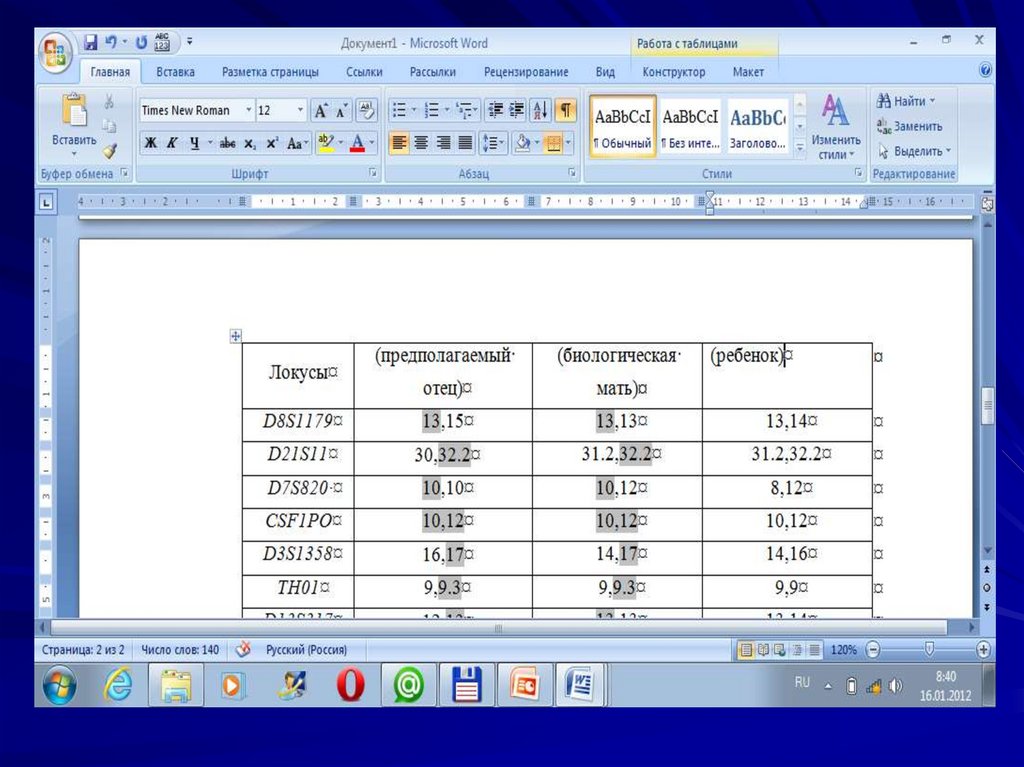Paste clipboard contents with Вставить
Viewport: 1024px width, 767px height.
point(74,124)
